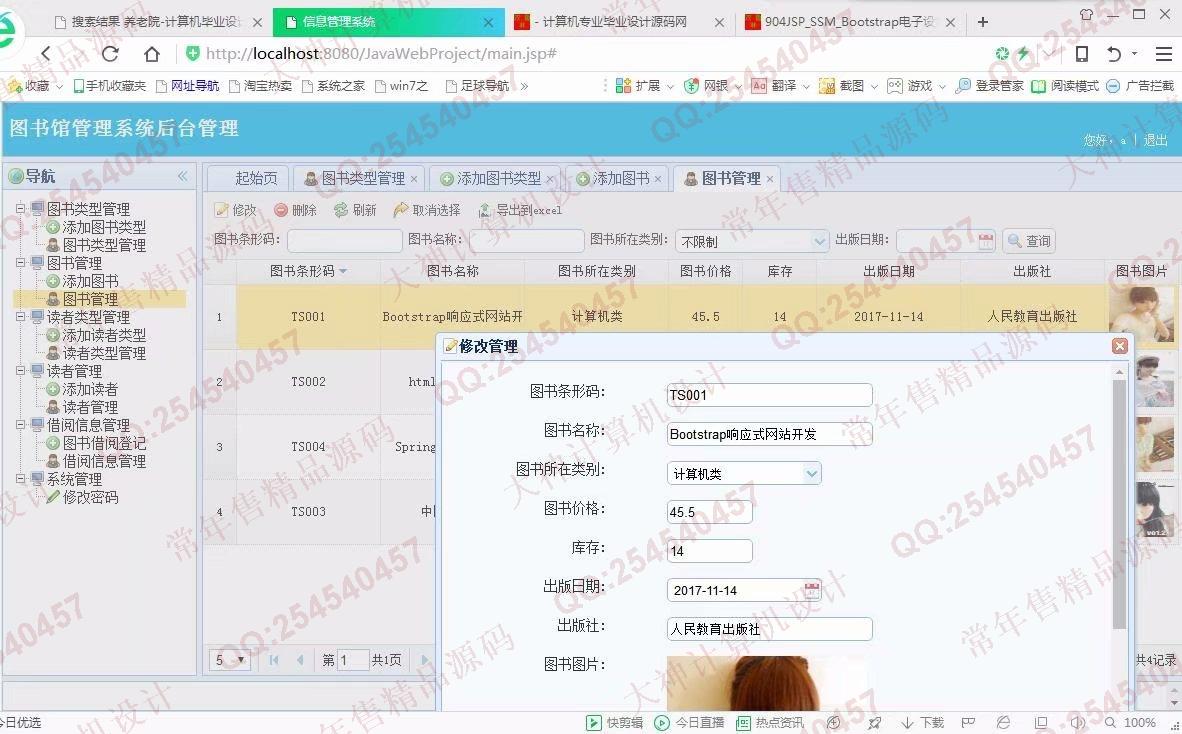Image resolution: width=1182 pixels, height=734 pixels.
Task: Click the 图书条形码 search filter field
Action: [344, 241]
